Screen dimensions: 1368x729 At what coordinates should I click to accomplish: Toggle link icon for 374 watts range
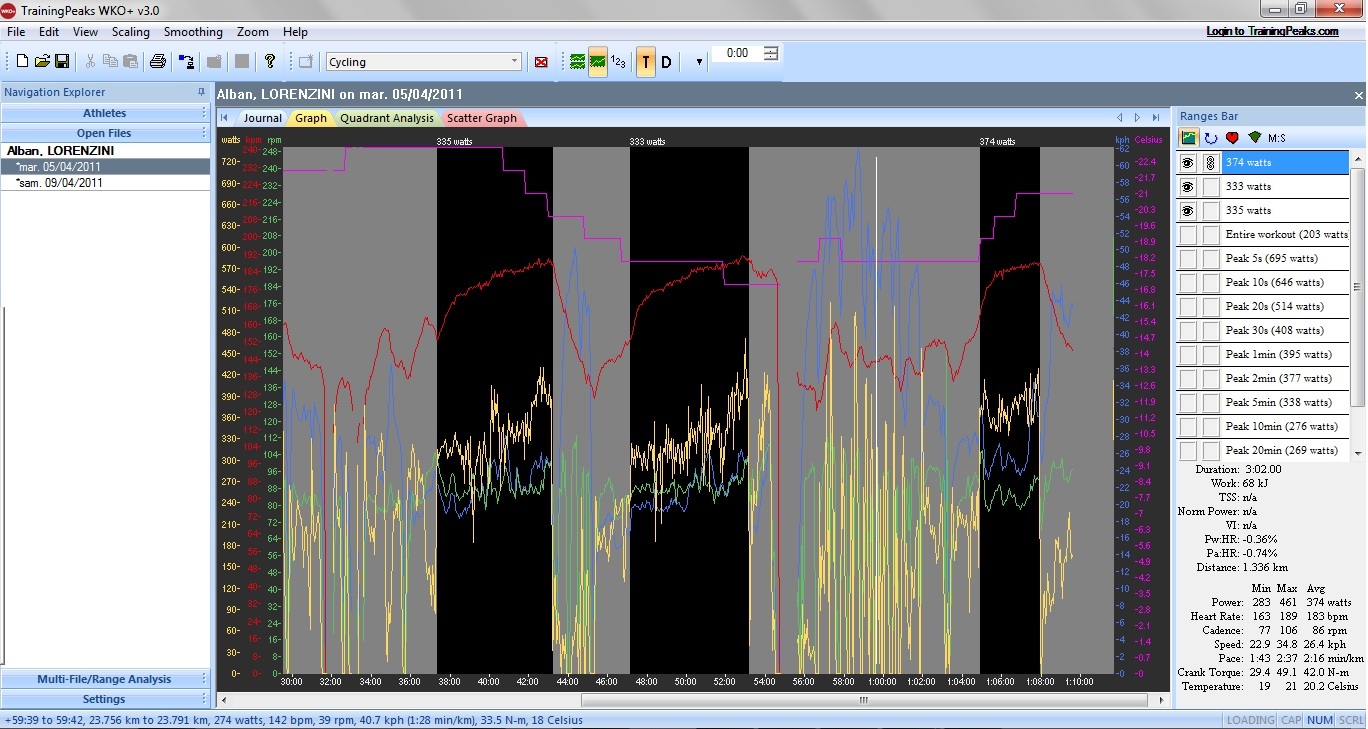(1210, 162)
